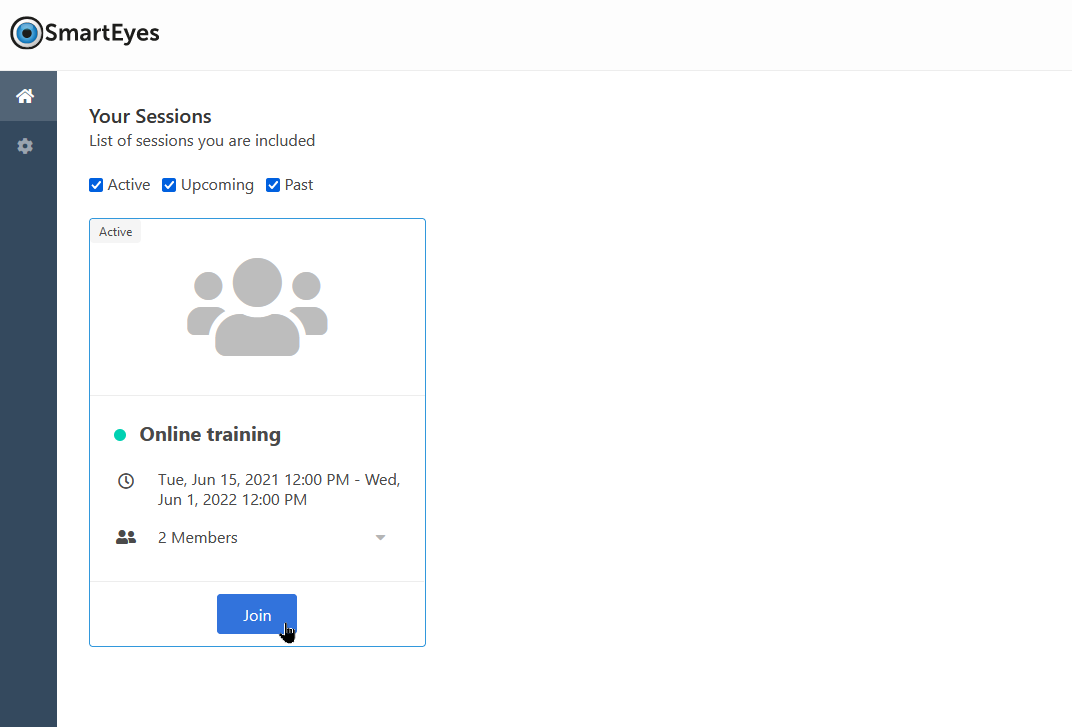The width and height of the screenshot is (1072, 727).
Task: Click the green status dot by Online training
Action: 120,435
